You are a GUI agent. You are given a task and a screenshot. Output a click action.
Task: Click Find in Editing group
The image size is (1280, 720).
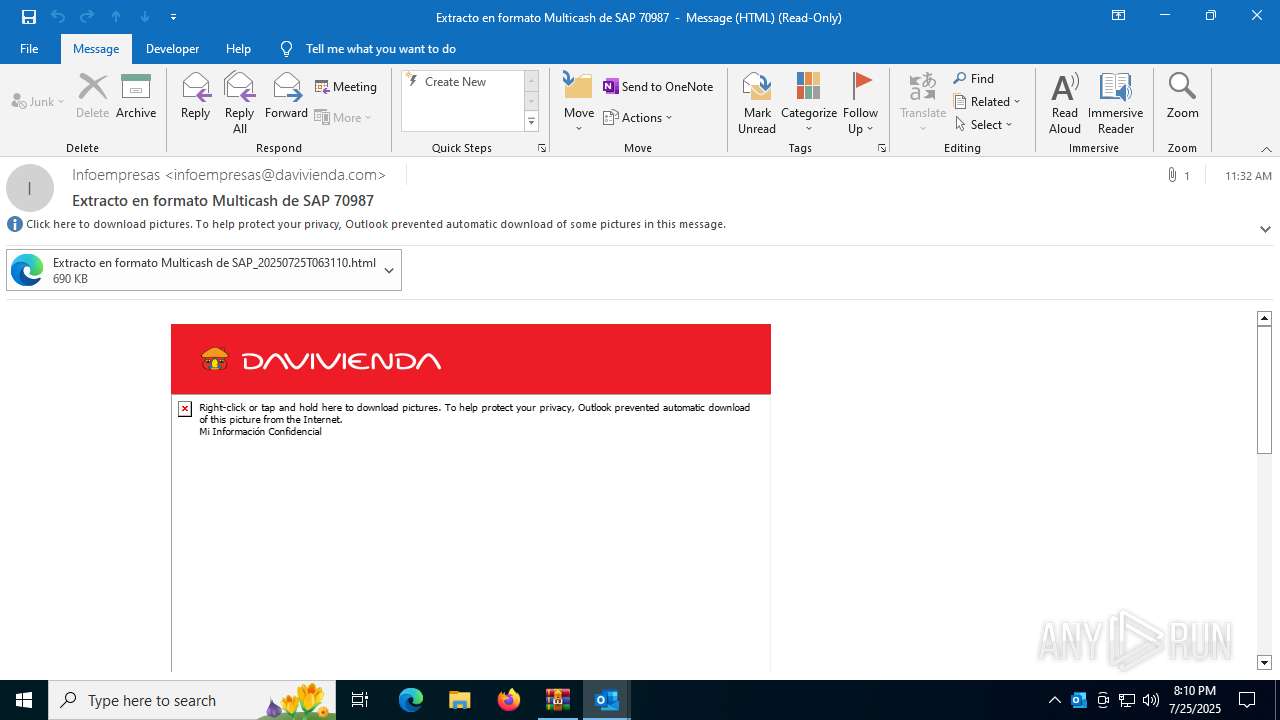tap(974, 79)
